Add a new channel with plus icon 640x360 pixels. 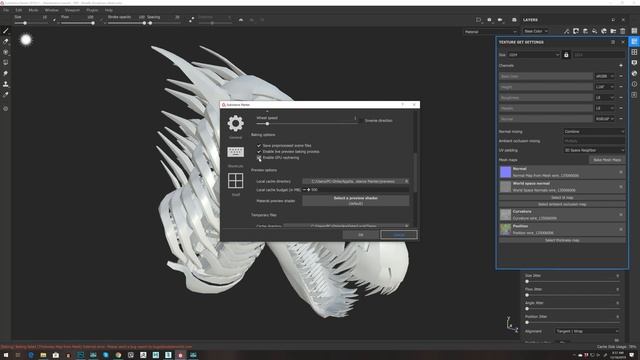pos(621,65)
